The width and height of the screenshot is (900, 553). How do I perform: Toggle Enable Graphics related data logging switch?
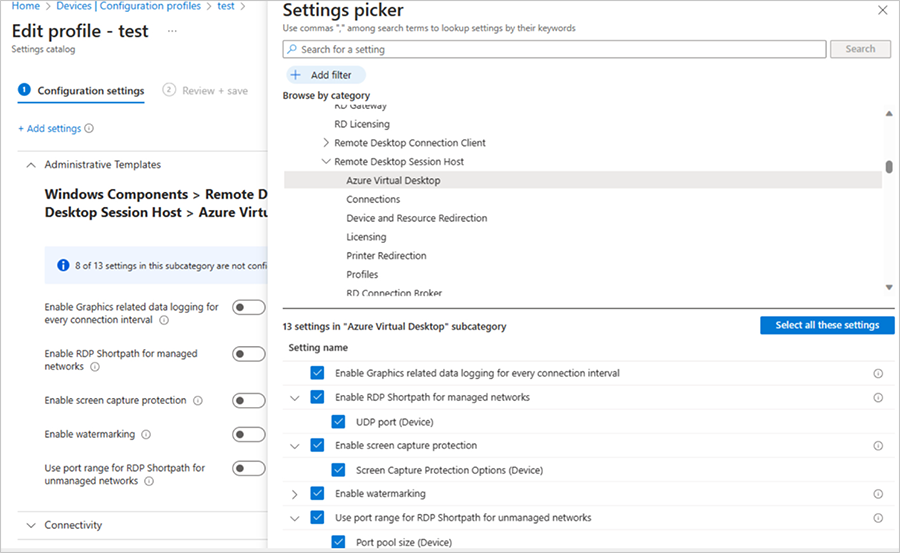(x=249, y=307)
